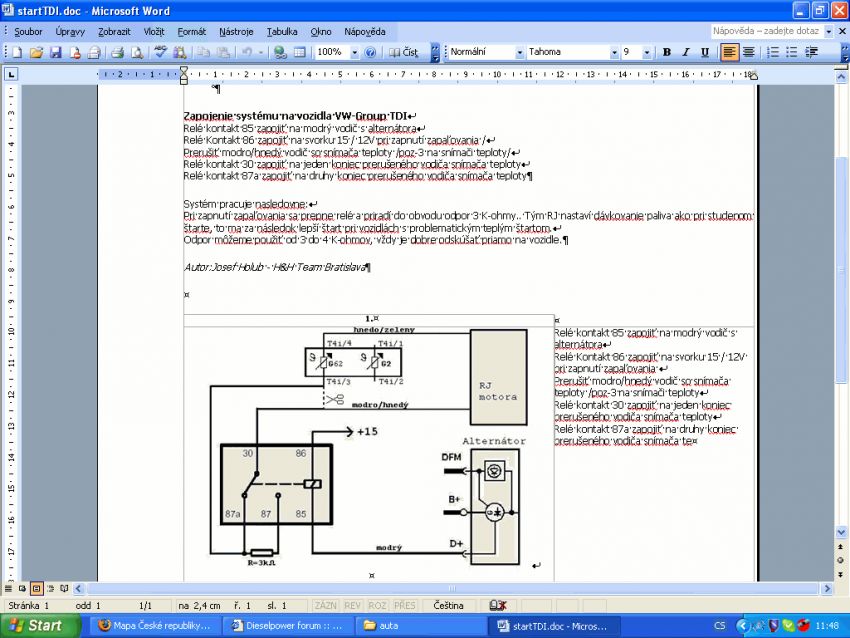Screen dimensions: 850x638
Task: Toggle REV track changes in status bar
Action: click(x=352, y=605)
